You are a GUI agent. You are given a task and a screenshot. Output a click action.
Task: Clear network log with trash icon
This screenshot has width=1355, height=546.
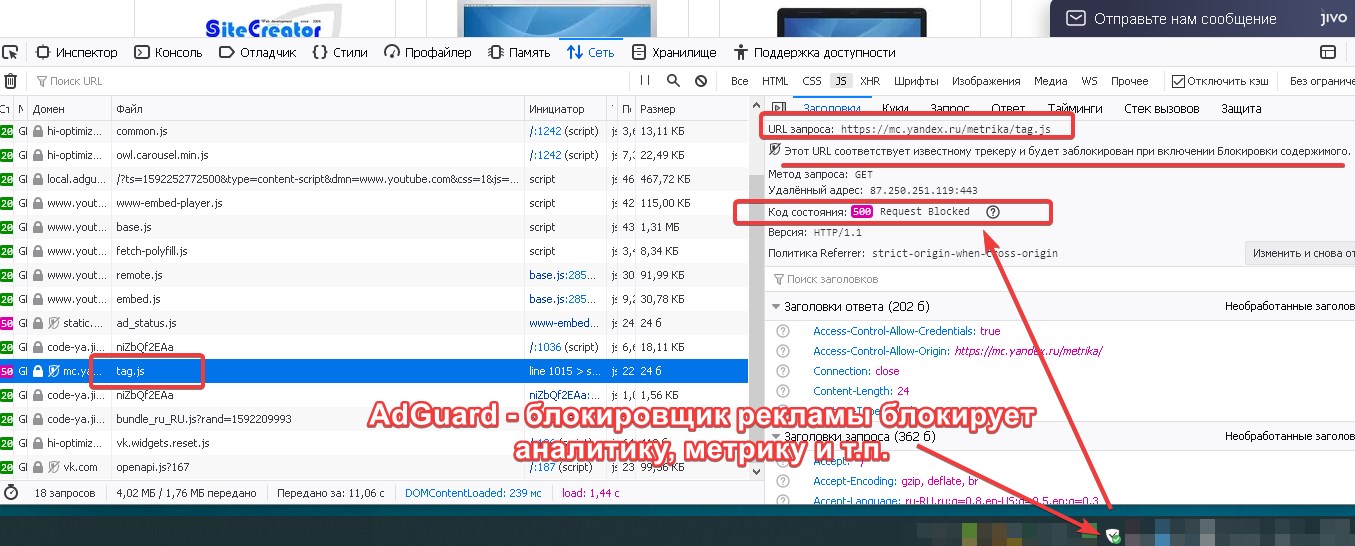pyautogui.click(x=10, y=81)
